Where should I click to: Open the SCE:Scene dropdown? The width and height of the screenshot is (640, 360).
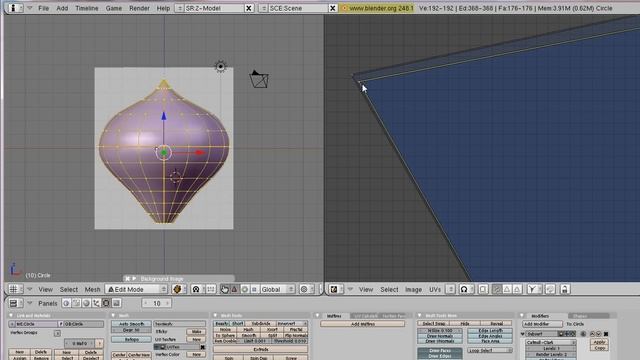coord(263,8)
